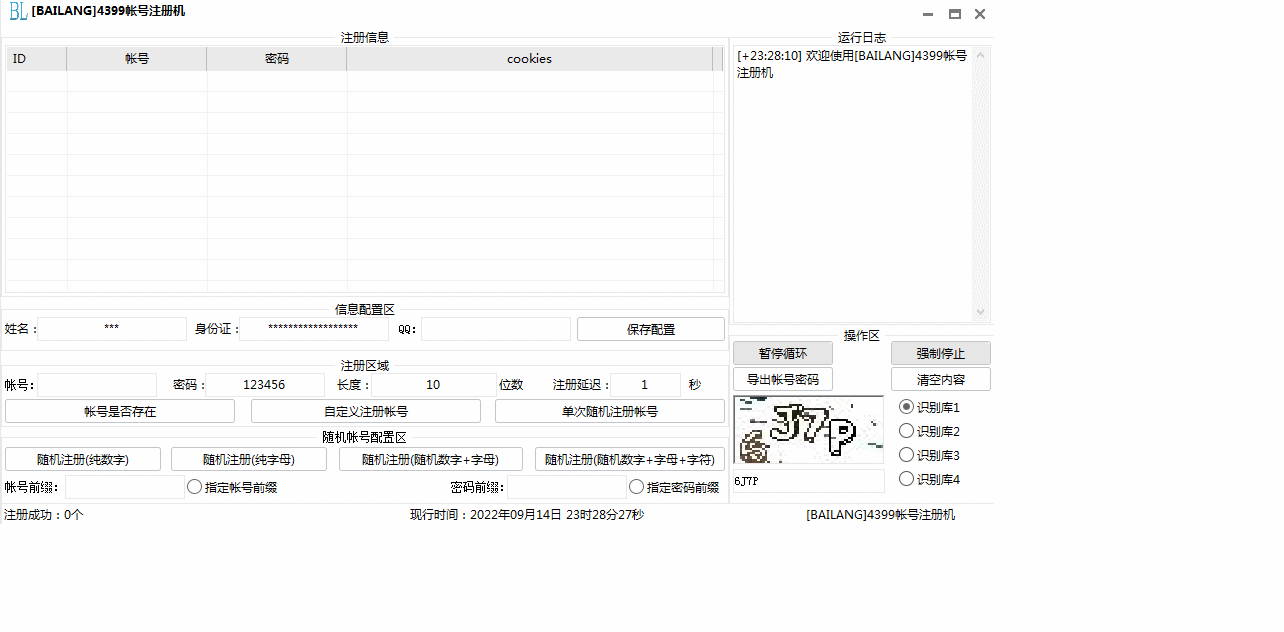The width and height of the screenshot is (1284, 632).
Task: Enable 指定帐号前缀 account prefix option
Action: click(x=194, y=486)
